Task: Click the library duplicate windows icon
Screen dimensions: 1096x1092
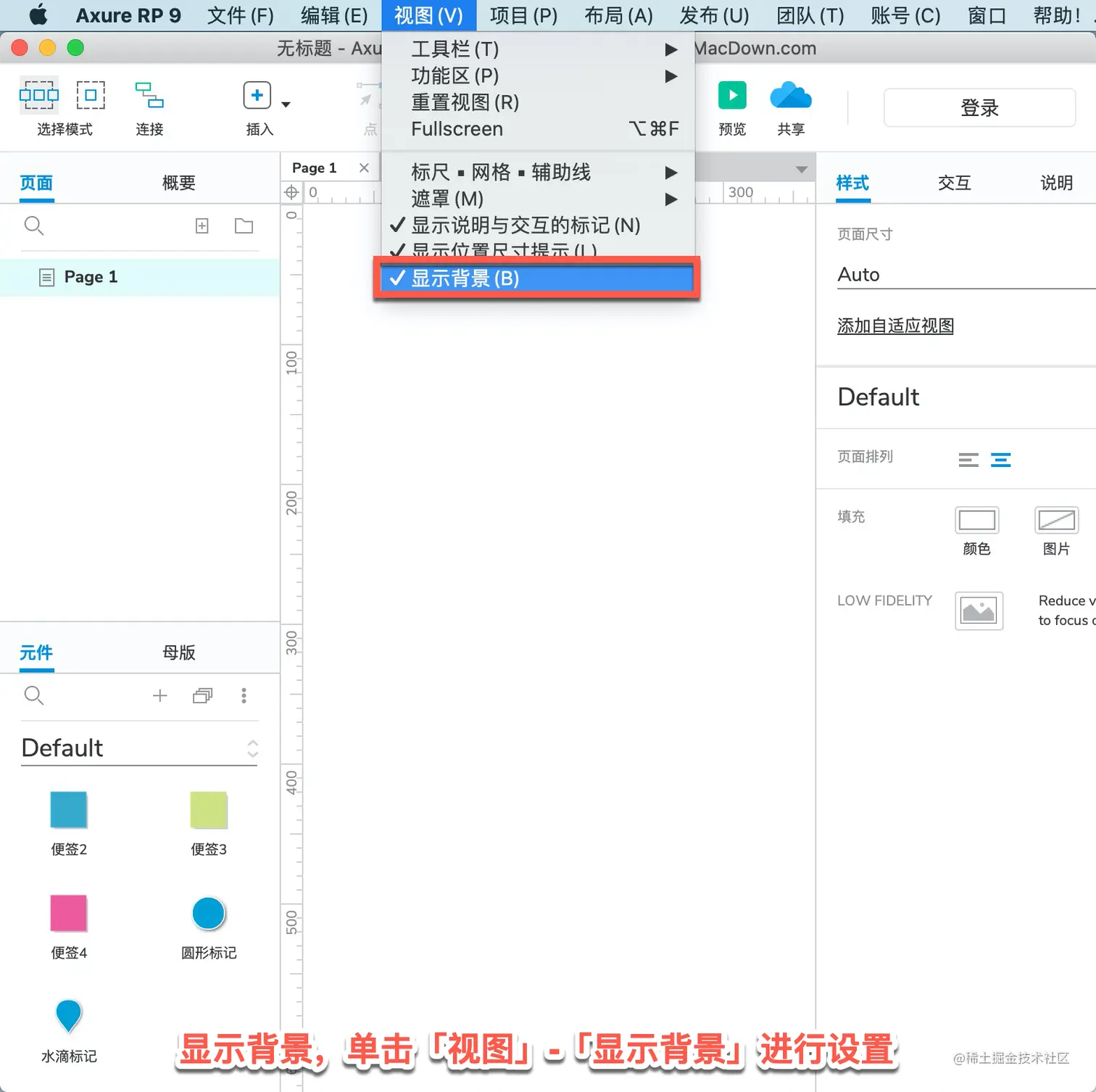Action: click(202, 696)
